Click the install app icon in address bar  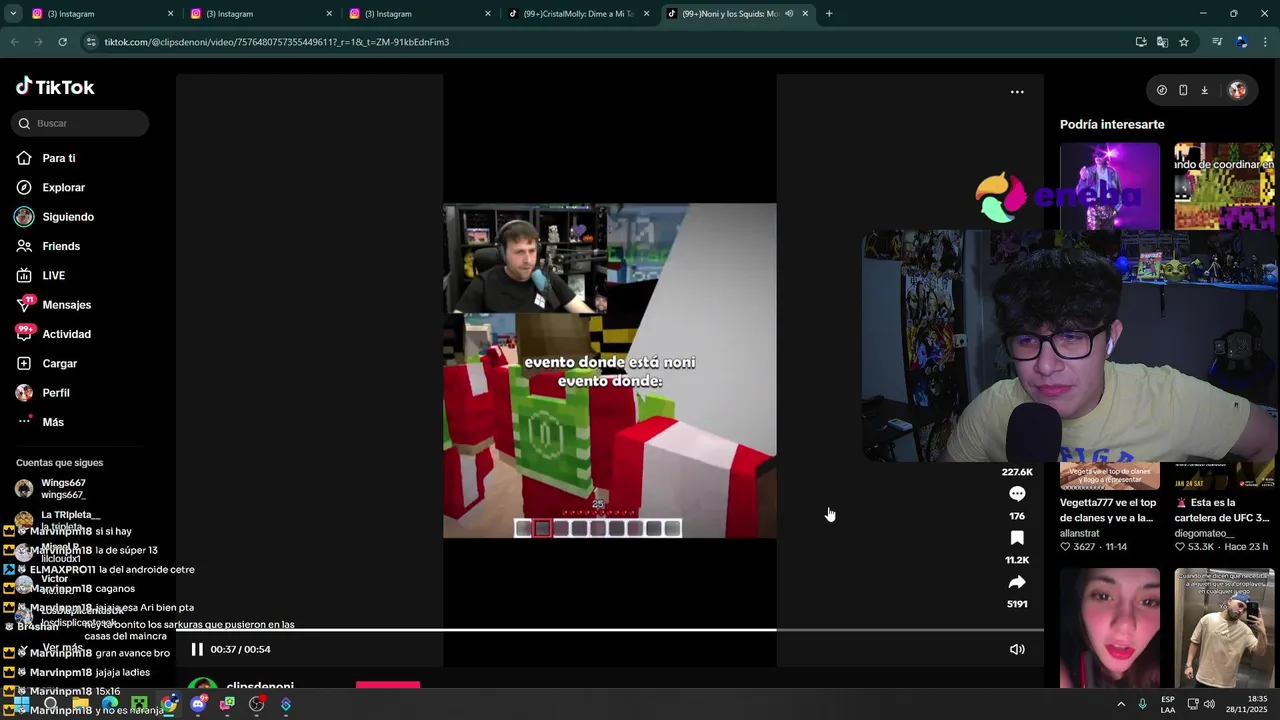[1141, 42]
